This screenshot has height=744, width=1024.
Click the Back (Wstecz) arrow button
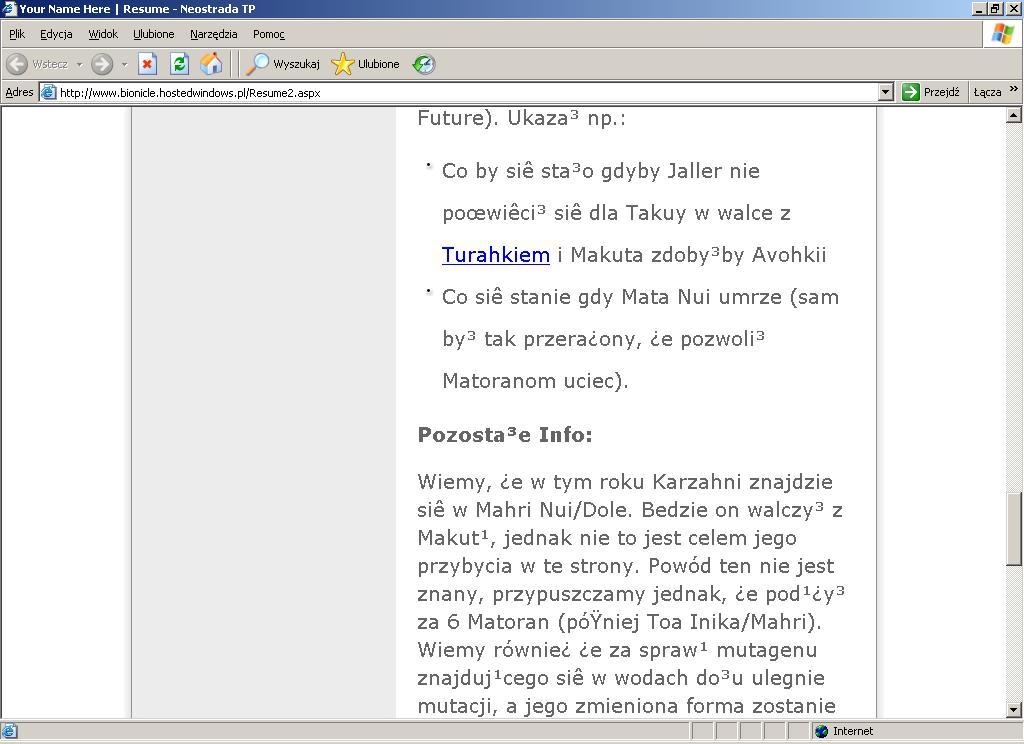37,64
